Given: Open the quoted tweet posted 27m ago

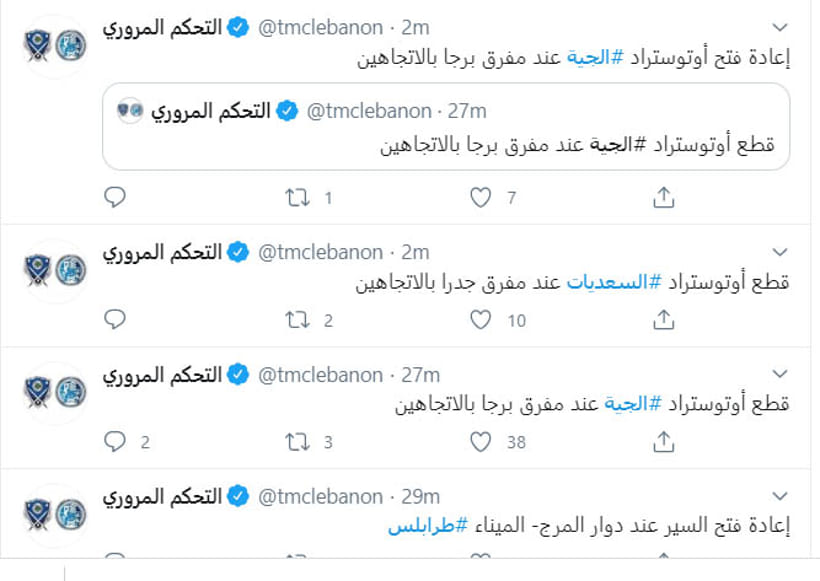Looking at the screenshot, I should pos(446,126).
